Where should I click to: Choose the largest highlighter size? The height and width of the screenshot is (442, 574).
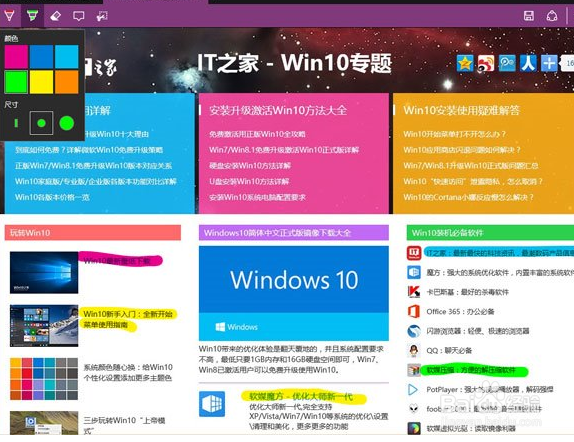tap(67, 123)
